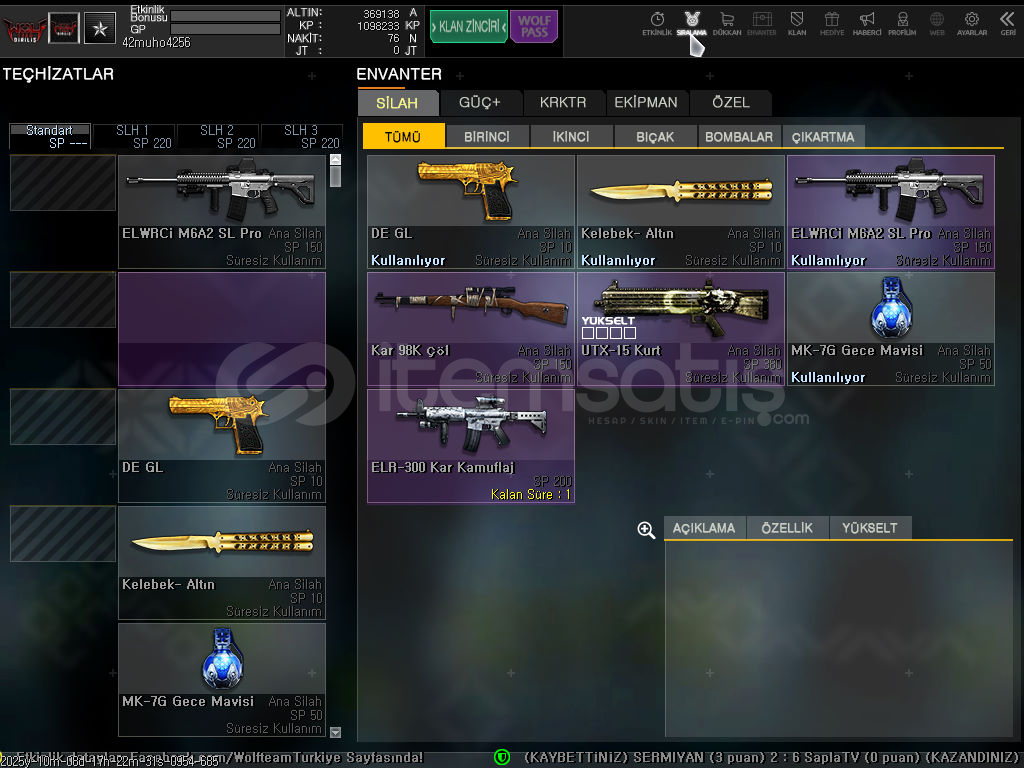Switch to the EKİPMAN tab
This screenshot has width=1024, height=768.
click(x=646, y=102)
